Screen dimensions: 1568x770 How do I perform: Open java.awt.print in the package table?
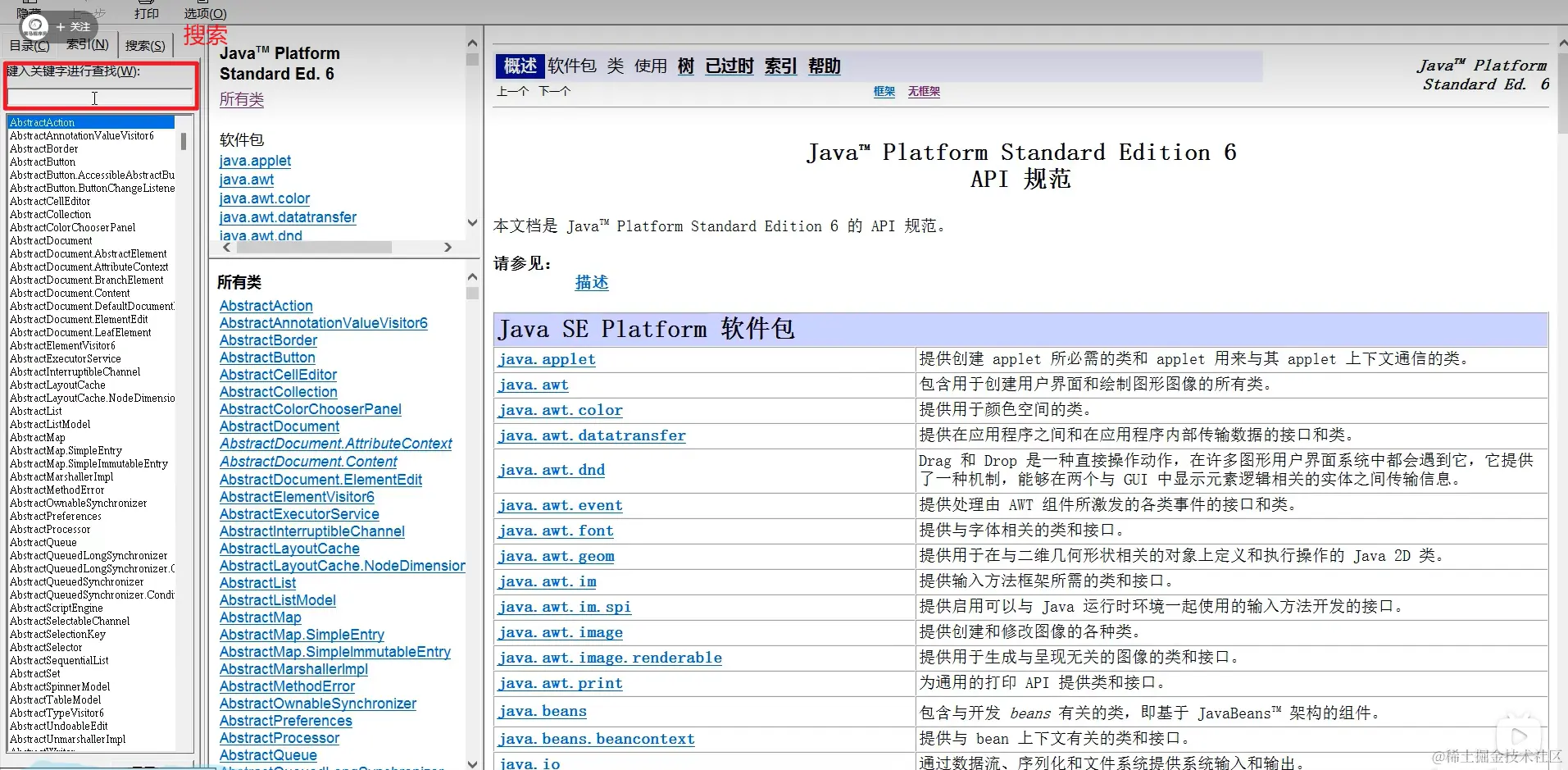click(561, 683)
